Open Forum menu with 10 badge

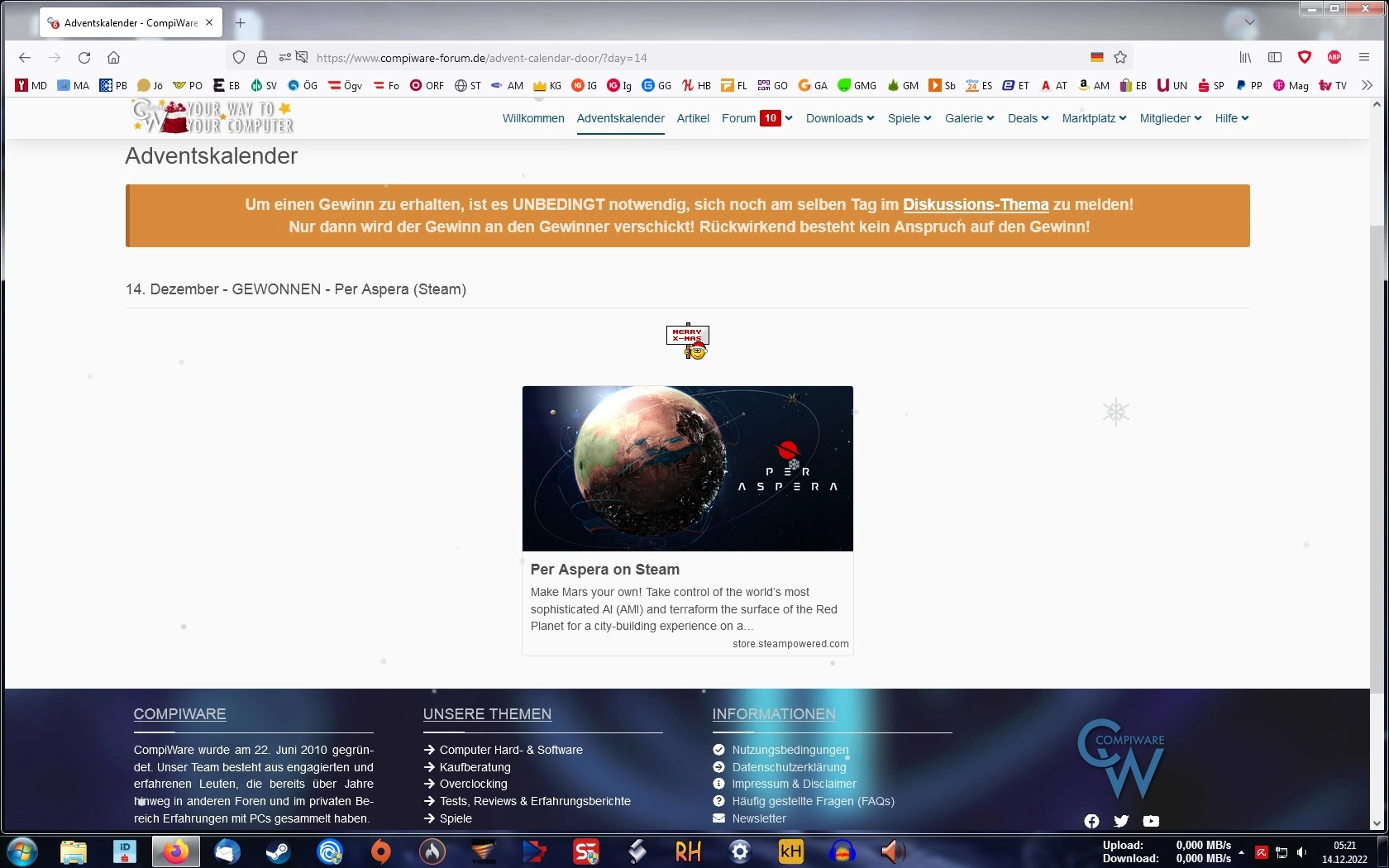[751, 118]
